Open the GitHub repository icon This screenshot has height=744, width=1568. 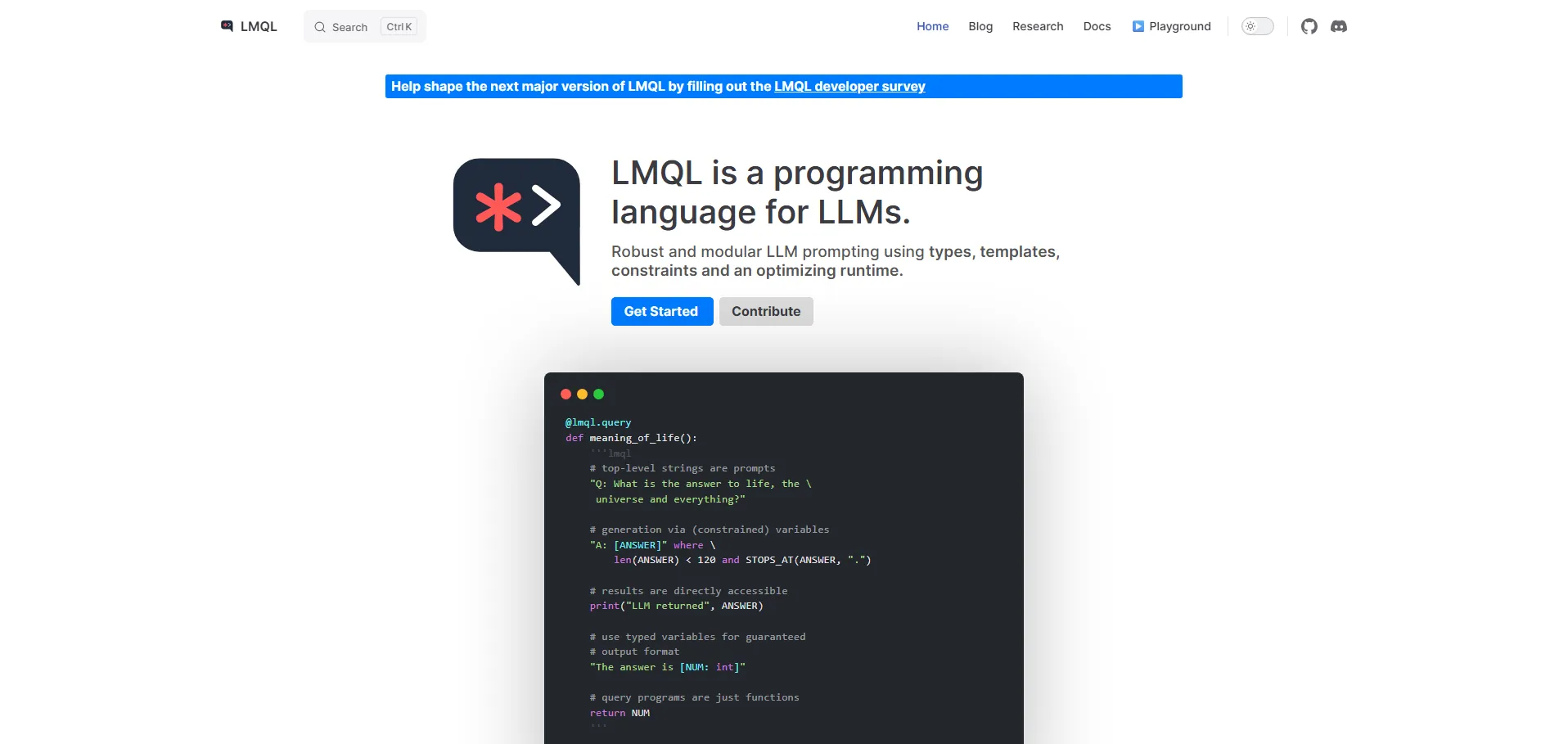[1309, 26]
